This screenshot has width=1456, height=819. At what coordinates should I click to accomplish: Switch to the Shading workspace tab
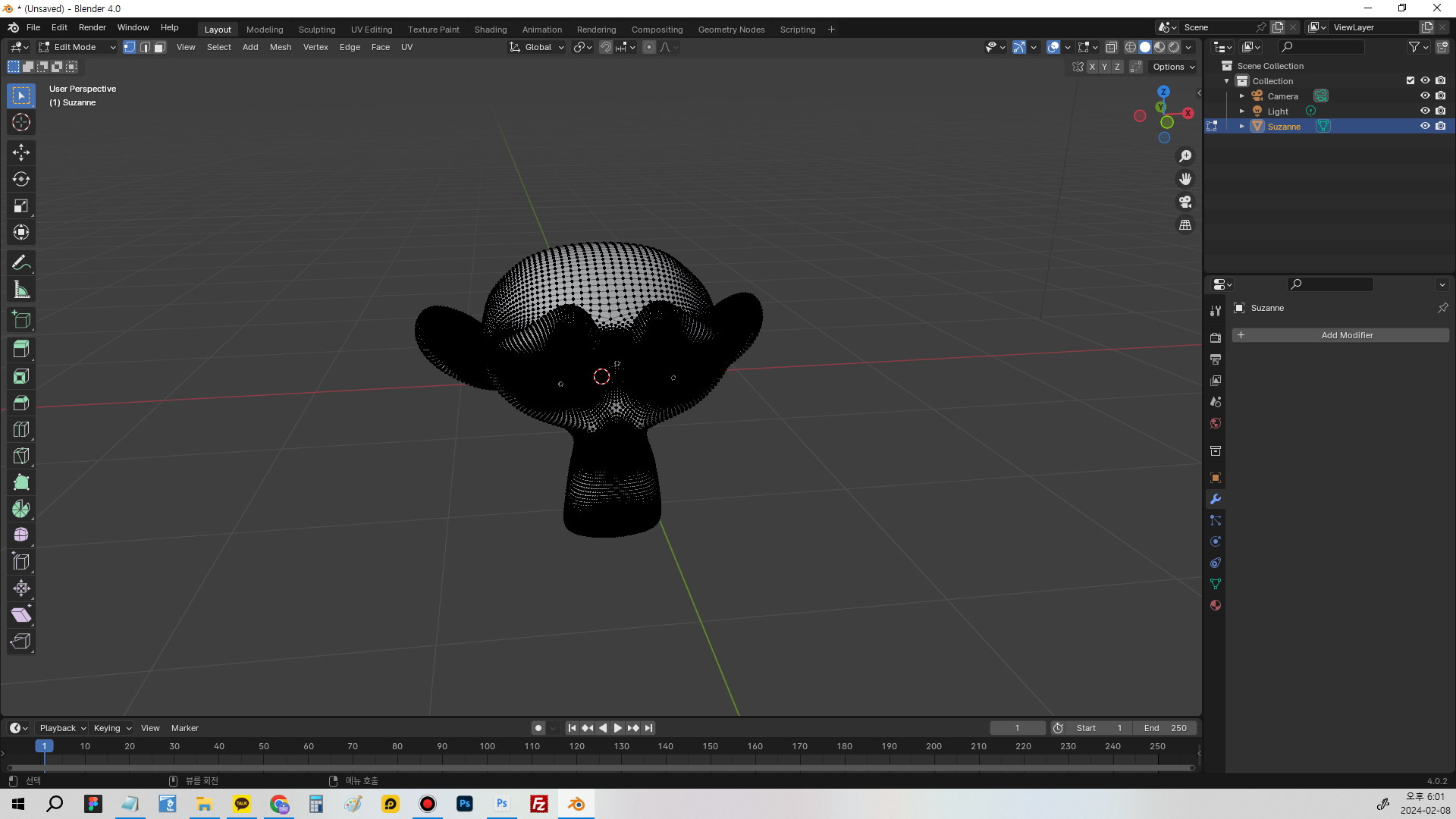491,30
